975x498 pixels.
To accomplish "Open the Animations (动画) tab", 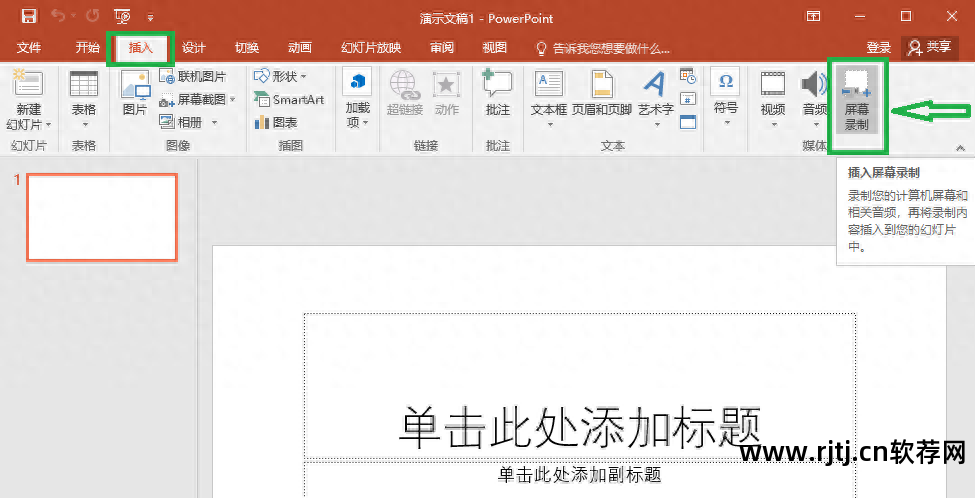I will point(299,48).
